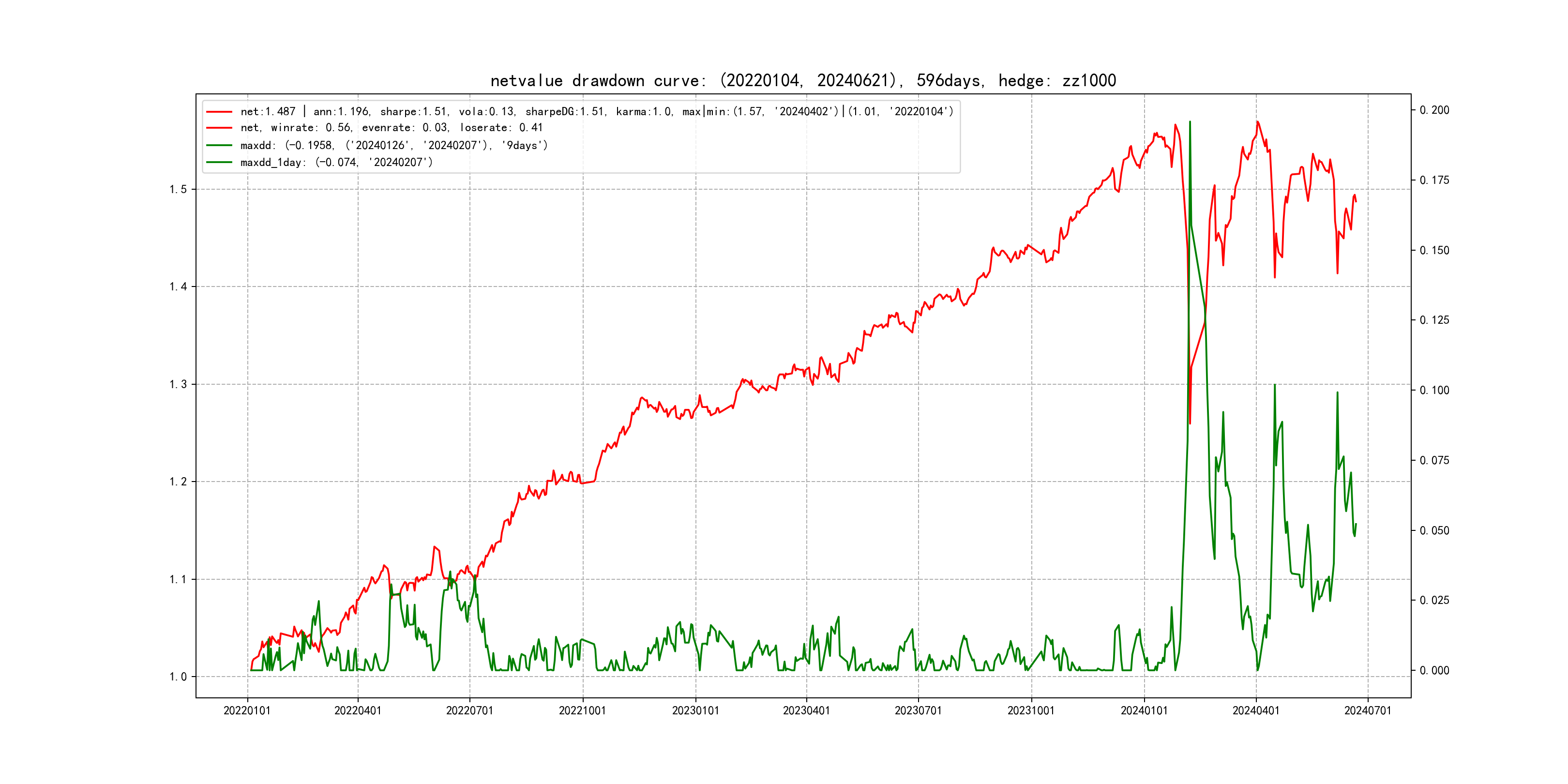Image resolution: width=1568 pixels, height=784 pixels.
Task: Click green swatch beside maxdd legend entry
Action: pyautogui.click(x=219, y=146)
